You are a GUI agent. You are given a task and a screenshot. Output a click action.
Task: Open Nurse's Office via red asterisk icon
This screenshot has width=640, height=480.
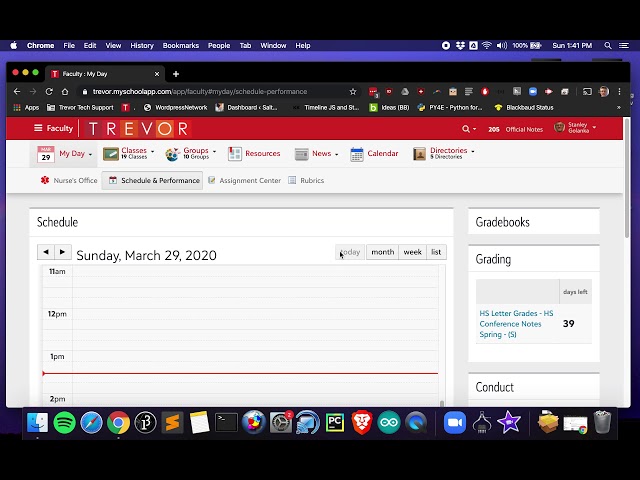[x=45, y=180]
